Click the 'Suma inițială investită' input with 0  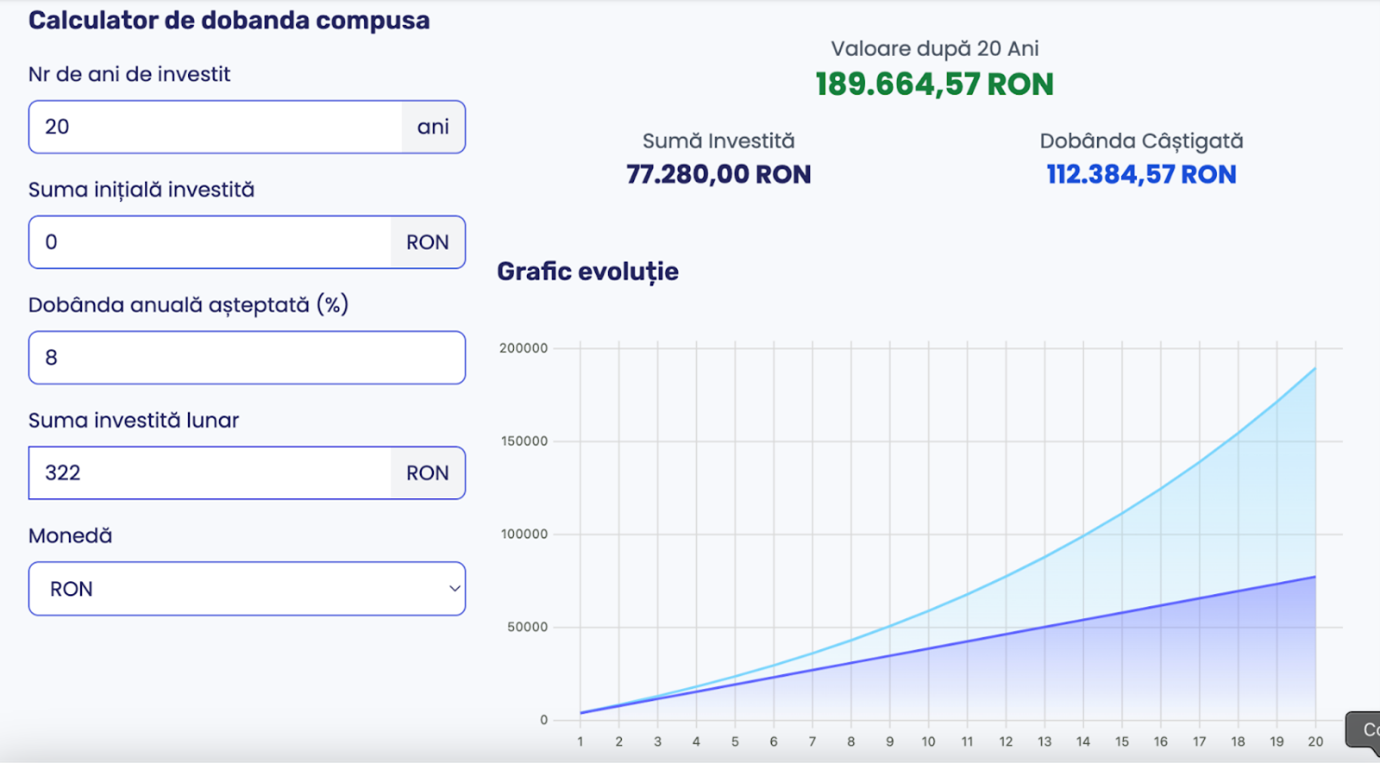point(209,242)
